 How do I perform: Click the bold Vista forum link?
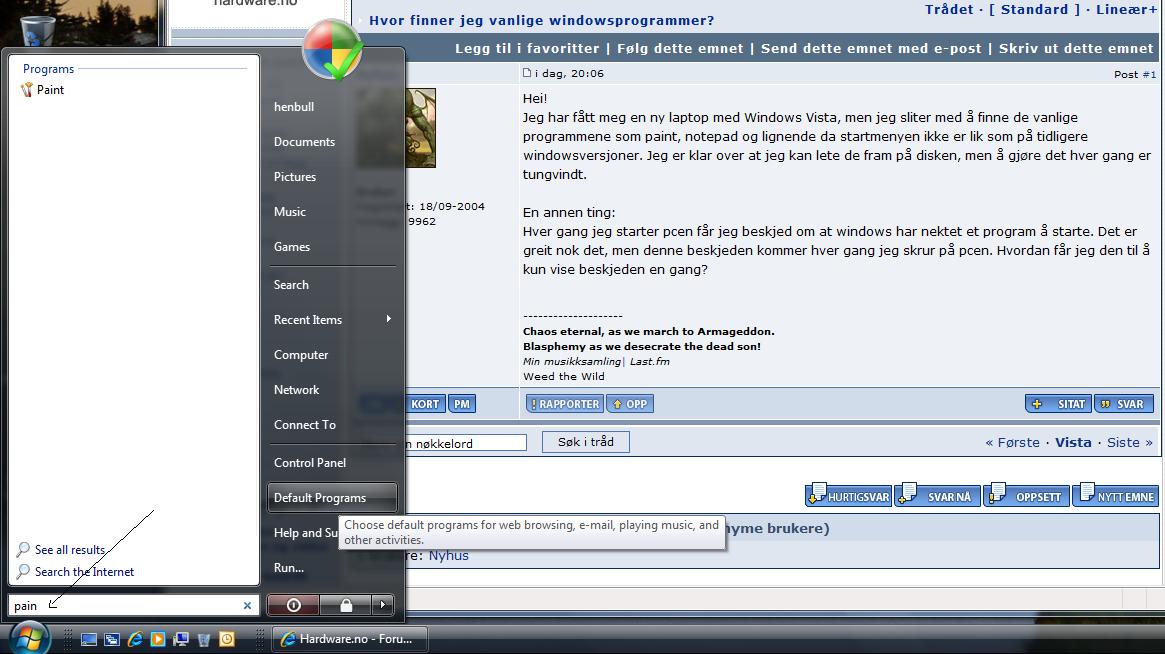click(x=1073, y=442)
